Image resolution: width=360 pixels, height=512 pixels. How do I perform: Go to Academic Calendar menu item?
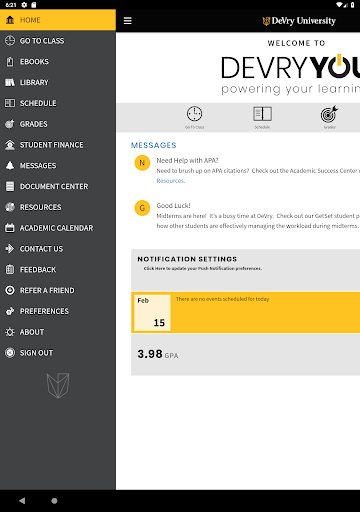(58, 228)
